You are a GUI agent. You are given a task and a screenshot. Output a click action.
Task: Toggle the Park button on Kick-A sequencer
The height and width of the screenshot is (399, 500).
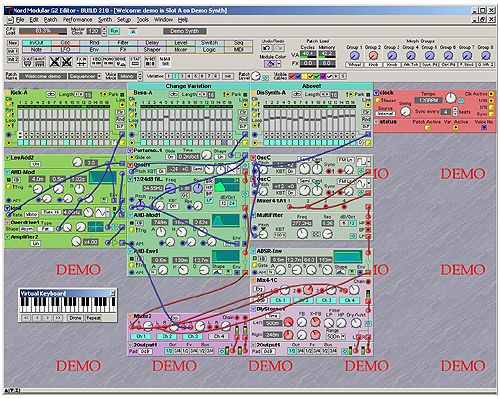click(122, 94)
